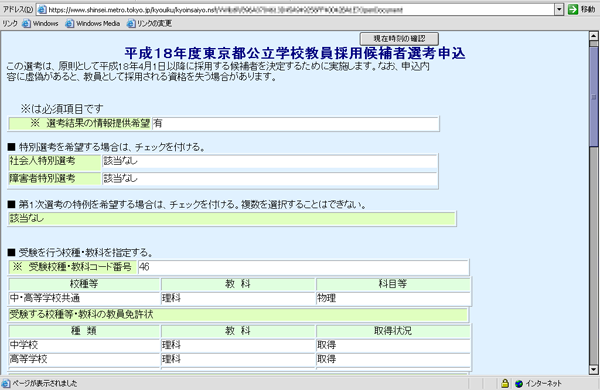600x390 pixels.
Task: Click the インターネット zone globe icon
Action: [x=519, y=383]
